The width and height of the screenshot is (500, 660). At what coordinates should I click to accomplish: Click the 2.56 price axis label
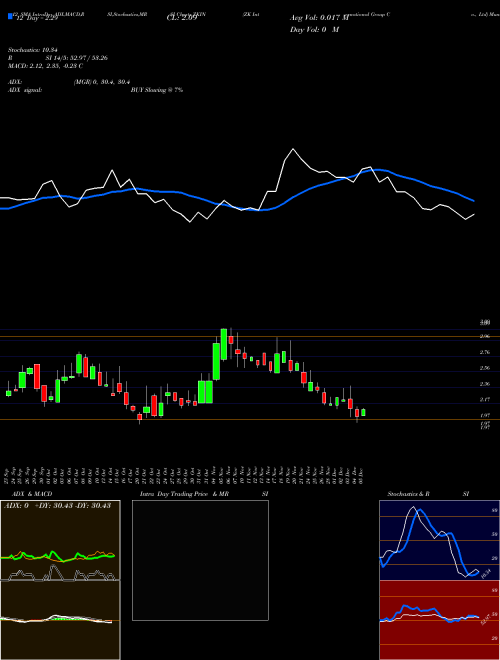pyautogui.click(x=485, y=368)
